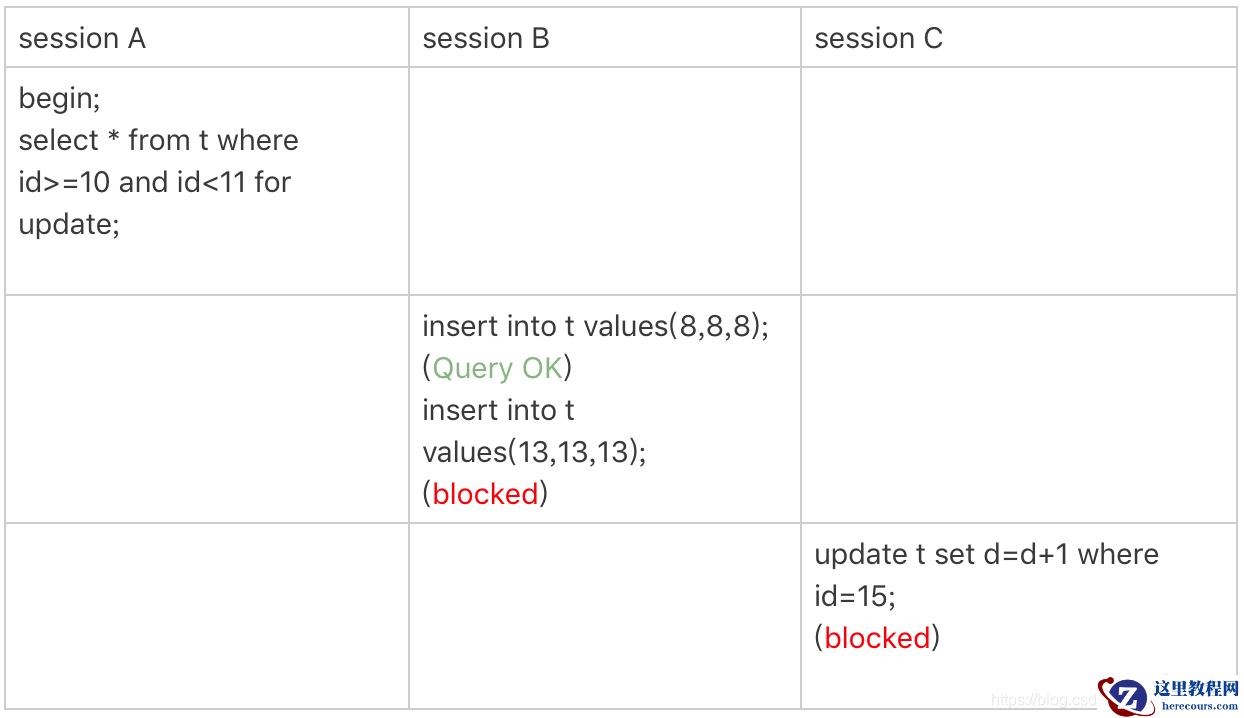Click the update; line in session A
1244x718 pixels.
pyautogui.click(x=69, y=224)
